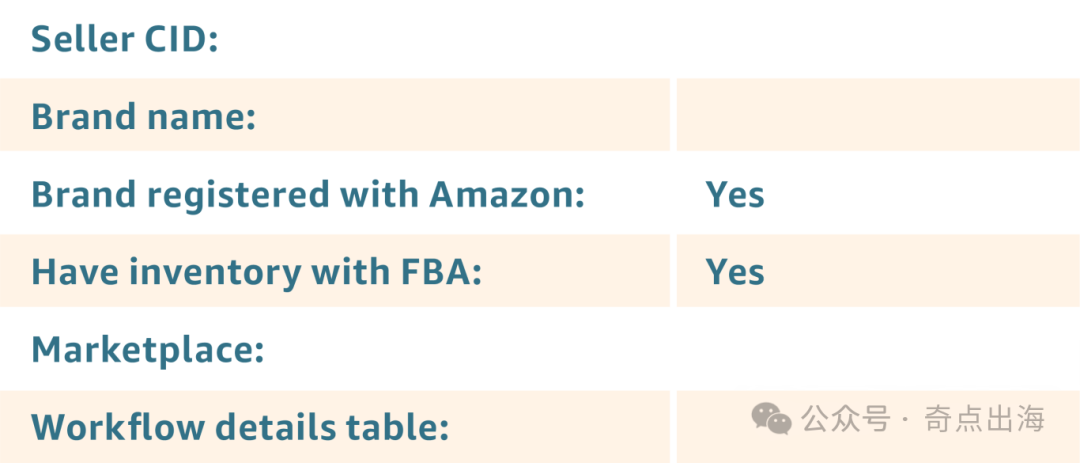Viewport: 1080px width, 463px height.
Task: Select the empty Marketplace value cell
Action: (x=878, y=349)
